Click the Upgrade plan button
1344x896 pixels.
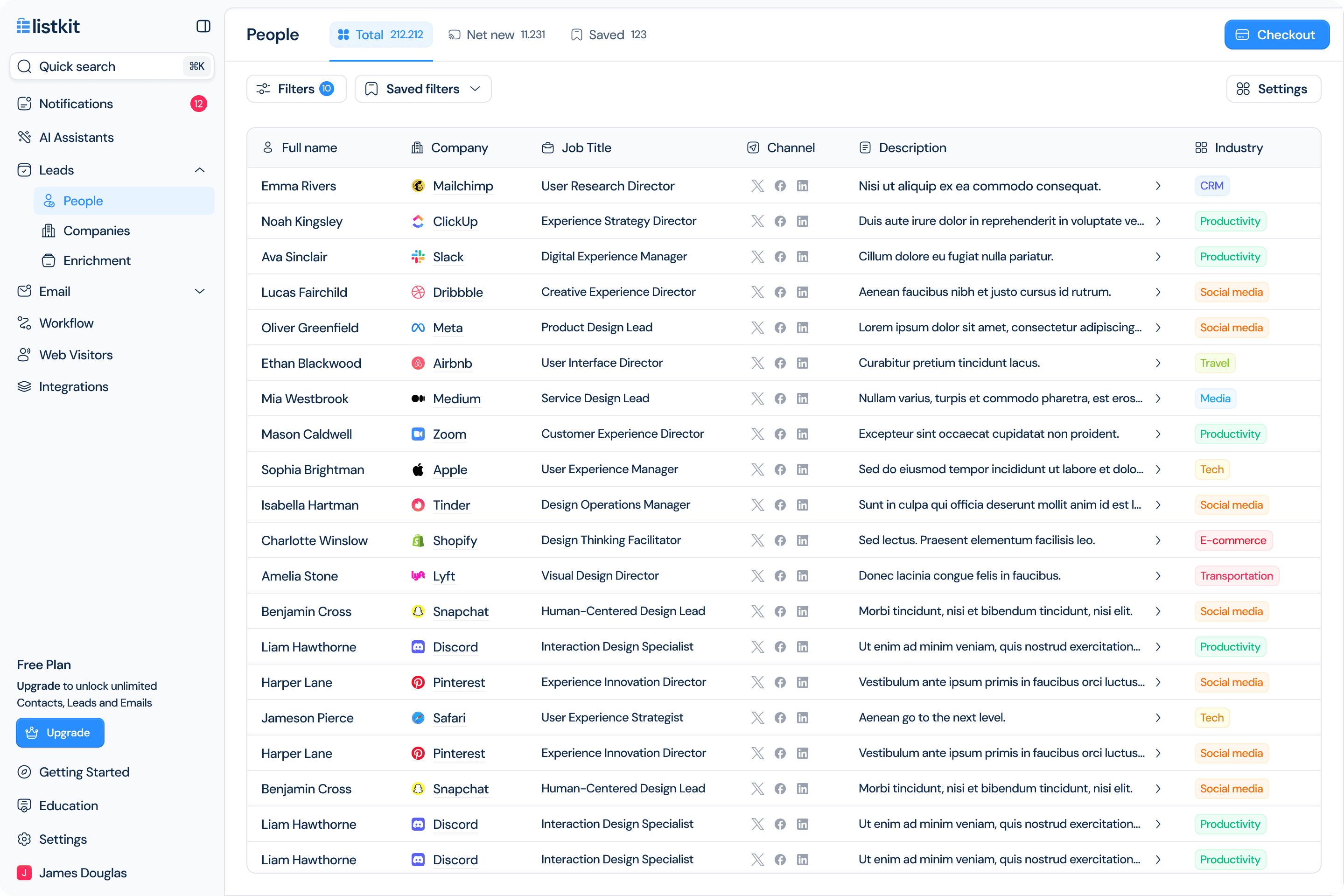[x=60, y=733]
